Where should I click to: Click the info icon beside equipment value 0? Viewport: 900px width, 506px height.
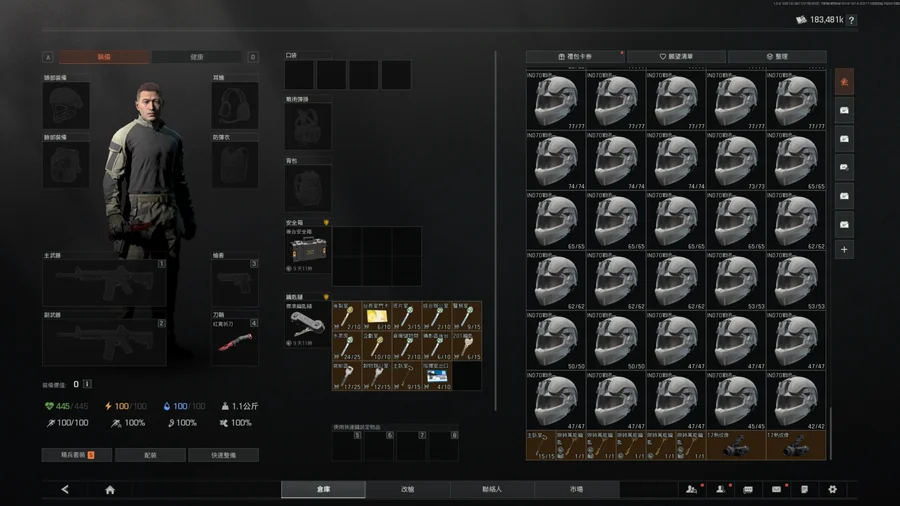coord(87,384)
